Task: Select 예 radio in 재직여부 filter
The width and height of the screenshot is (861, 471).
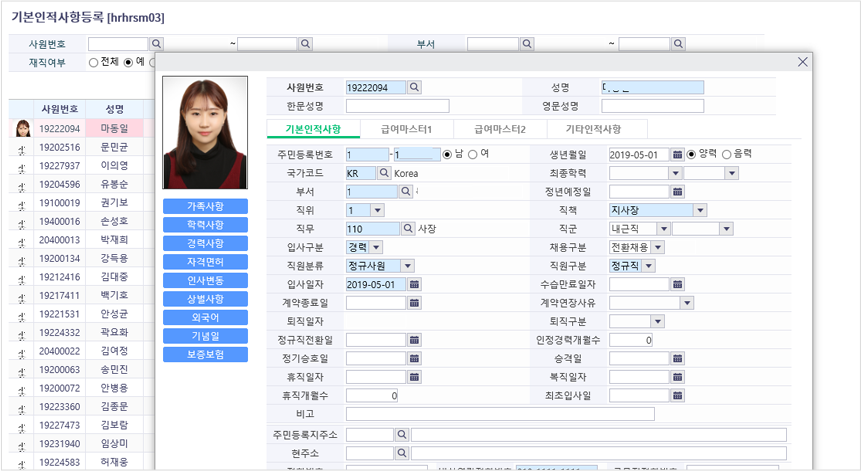Action: point(128,63)
